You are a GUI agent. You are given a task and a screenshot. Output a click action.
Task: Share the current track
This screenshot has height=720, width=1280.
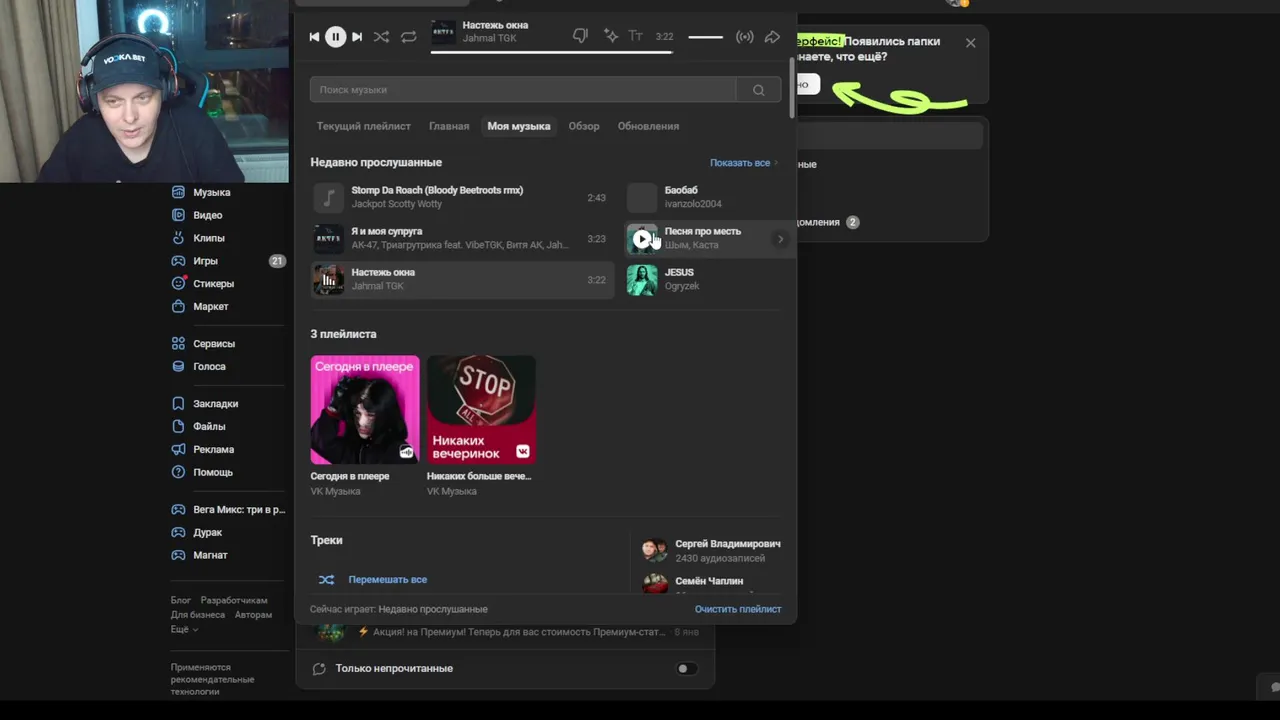tap(772, 37)
